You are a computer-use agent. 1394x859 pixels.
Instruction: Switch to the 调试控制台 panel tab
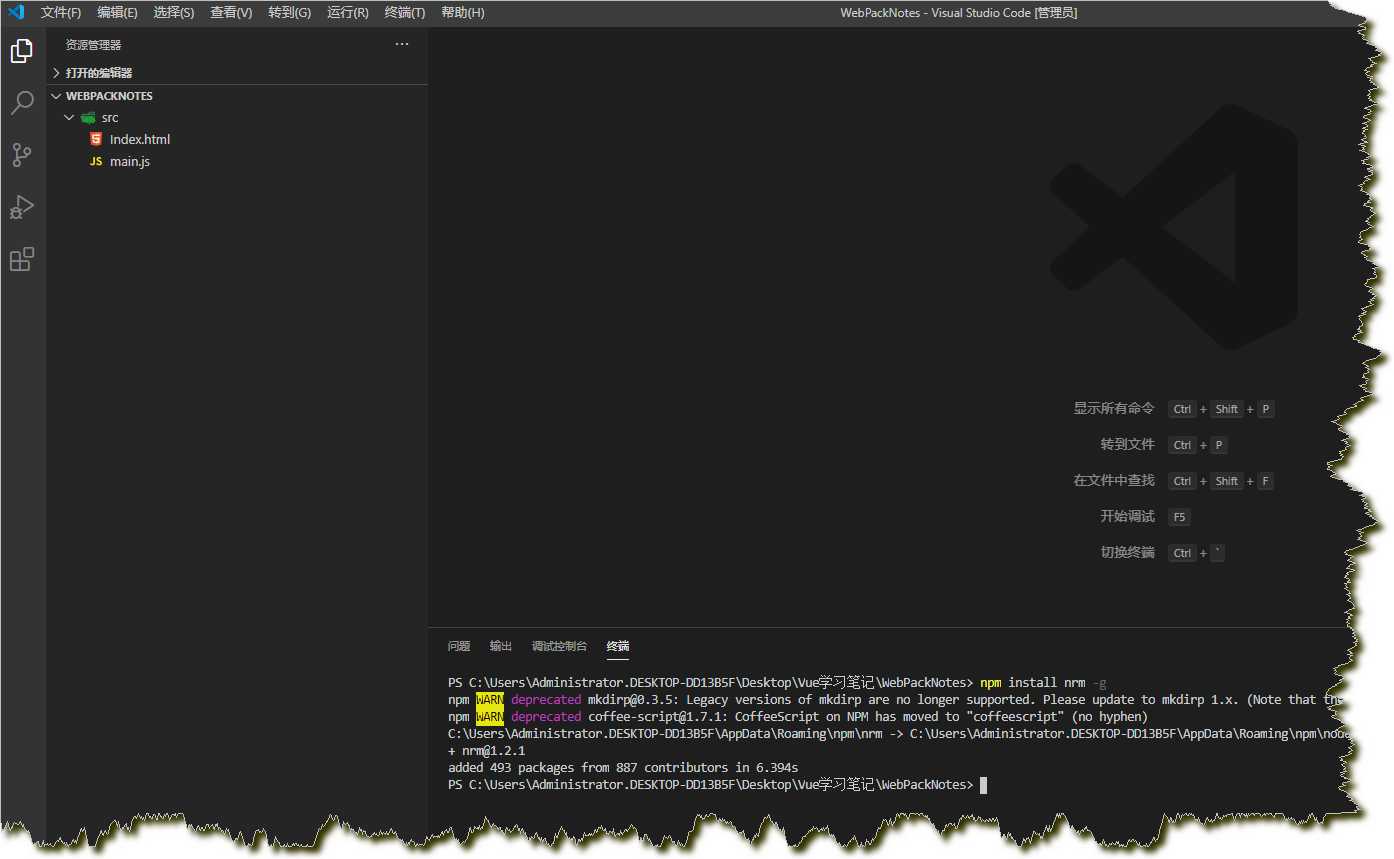pyautogui.click(x=560, y=646)
